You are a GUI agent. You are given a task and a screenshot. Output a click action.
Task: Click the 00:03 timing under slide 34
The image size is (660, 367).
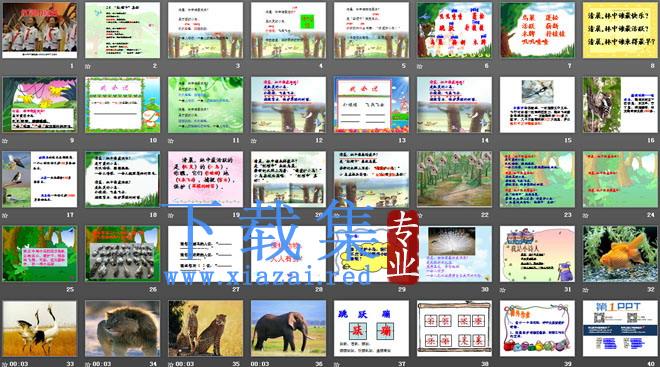tap(102, 364)
